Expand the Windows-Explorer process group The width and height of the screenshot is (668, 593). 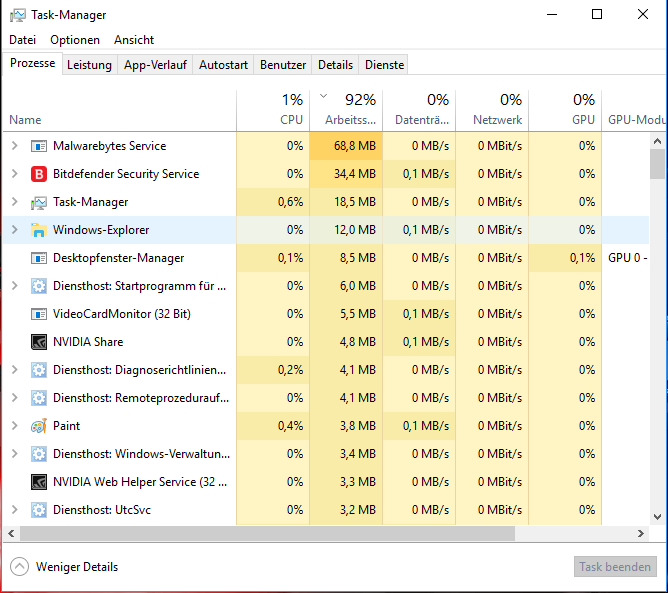click(x=14, y=230)
